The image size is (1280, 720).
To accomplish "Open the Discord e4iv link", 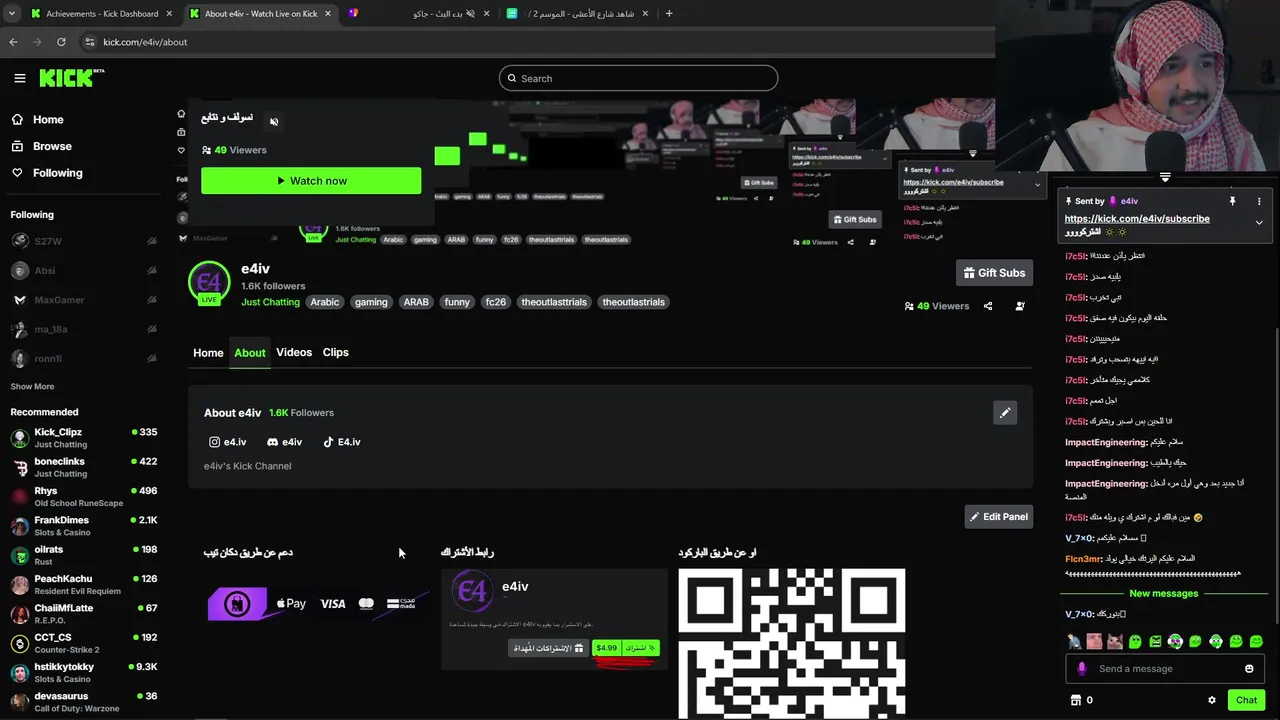I will point(285,442).
